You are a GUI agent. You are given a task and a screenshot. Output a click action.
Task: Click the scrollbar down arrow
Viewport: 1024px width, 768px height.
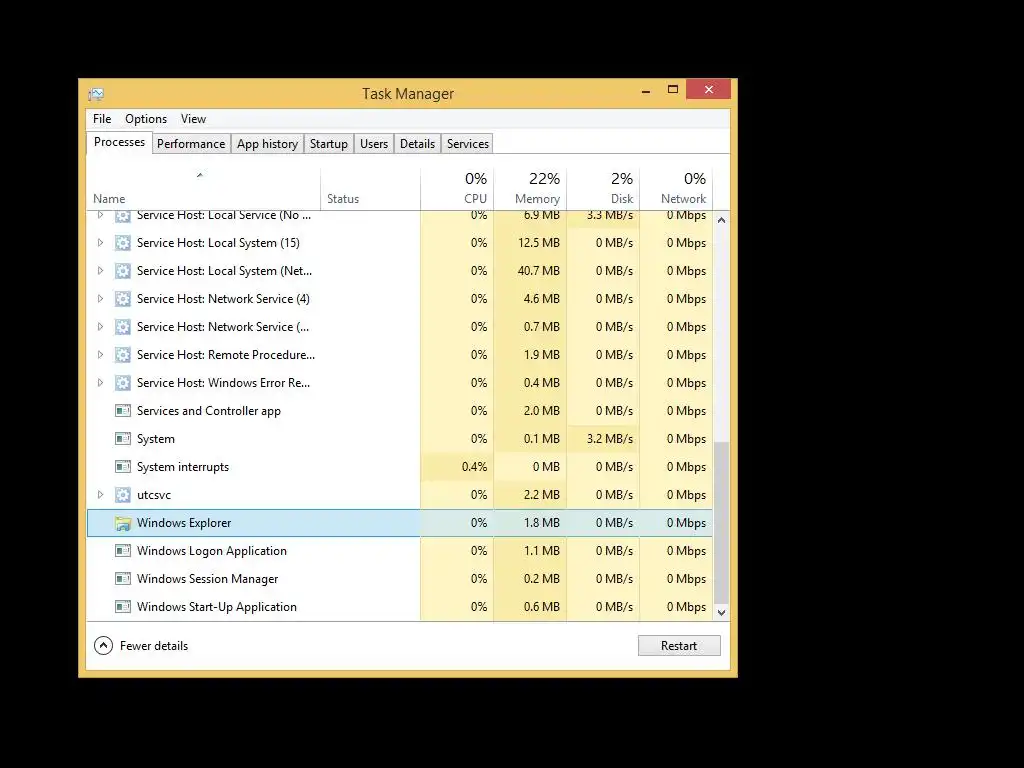(x=722, y=613)
